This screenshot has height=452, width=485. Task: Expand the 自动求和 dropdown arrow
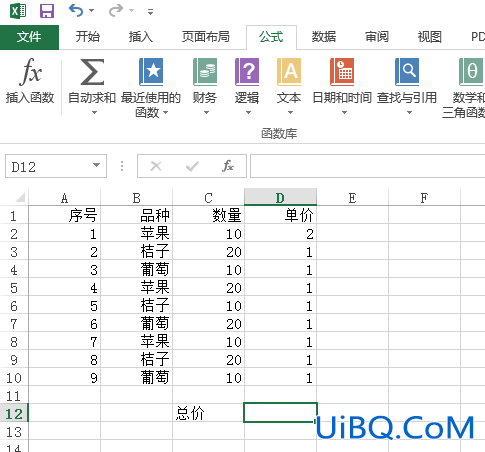click(x=94, y=113)
